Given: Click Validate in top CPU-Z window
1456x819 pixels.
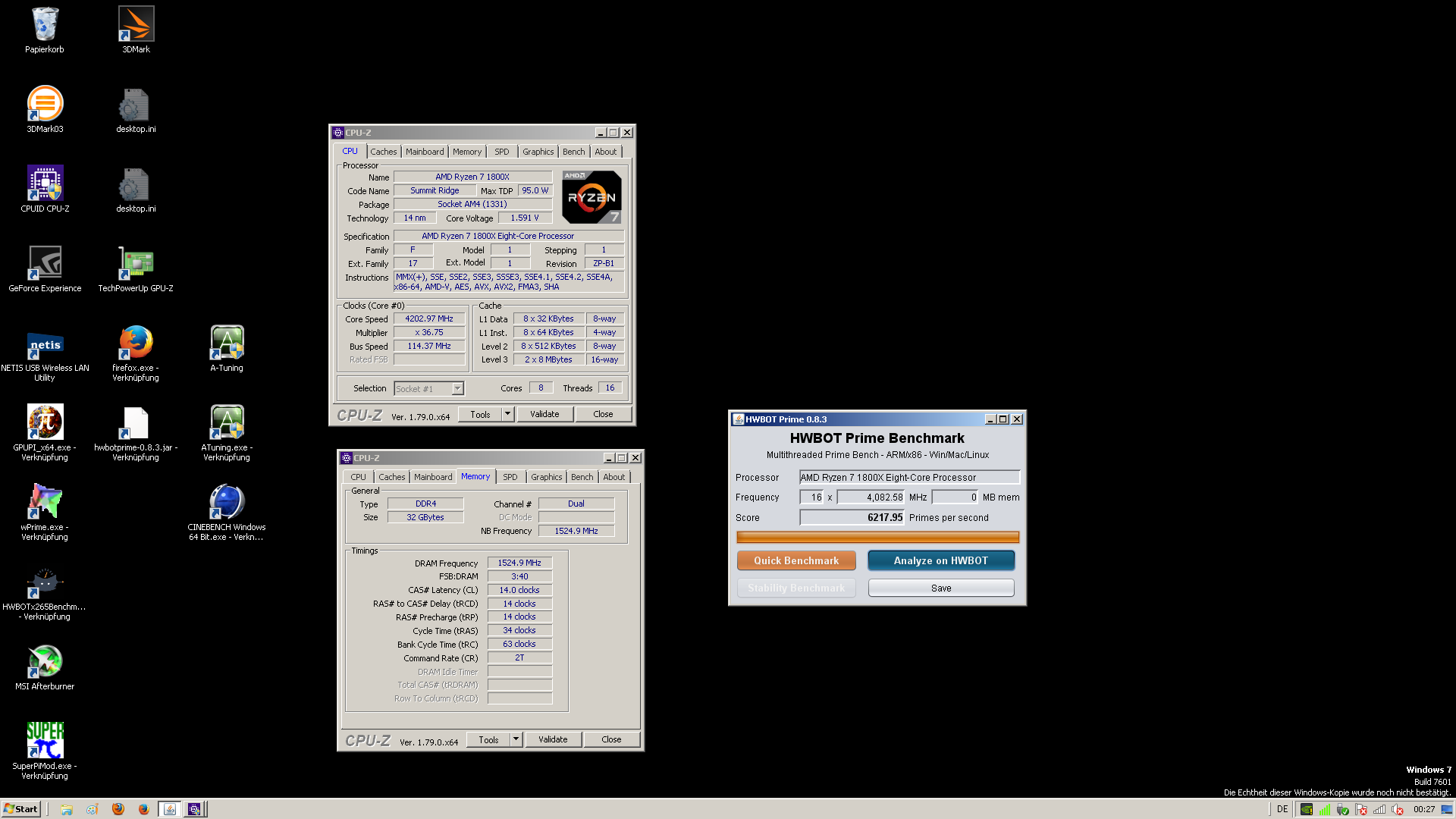Looking at the screenshot, I should click(544, 414).
